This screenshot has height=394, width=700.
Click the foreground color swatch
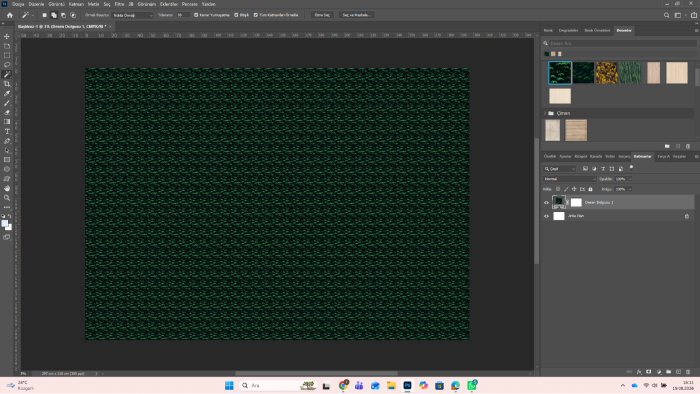pyautogui.click(x=4, y=223)
